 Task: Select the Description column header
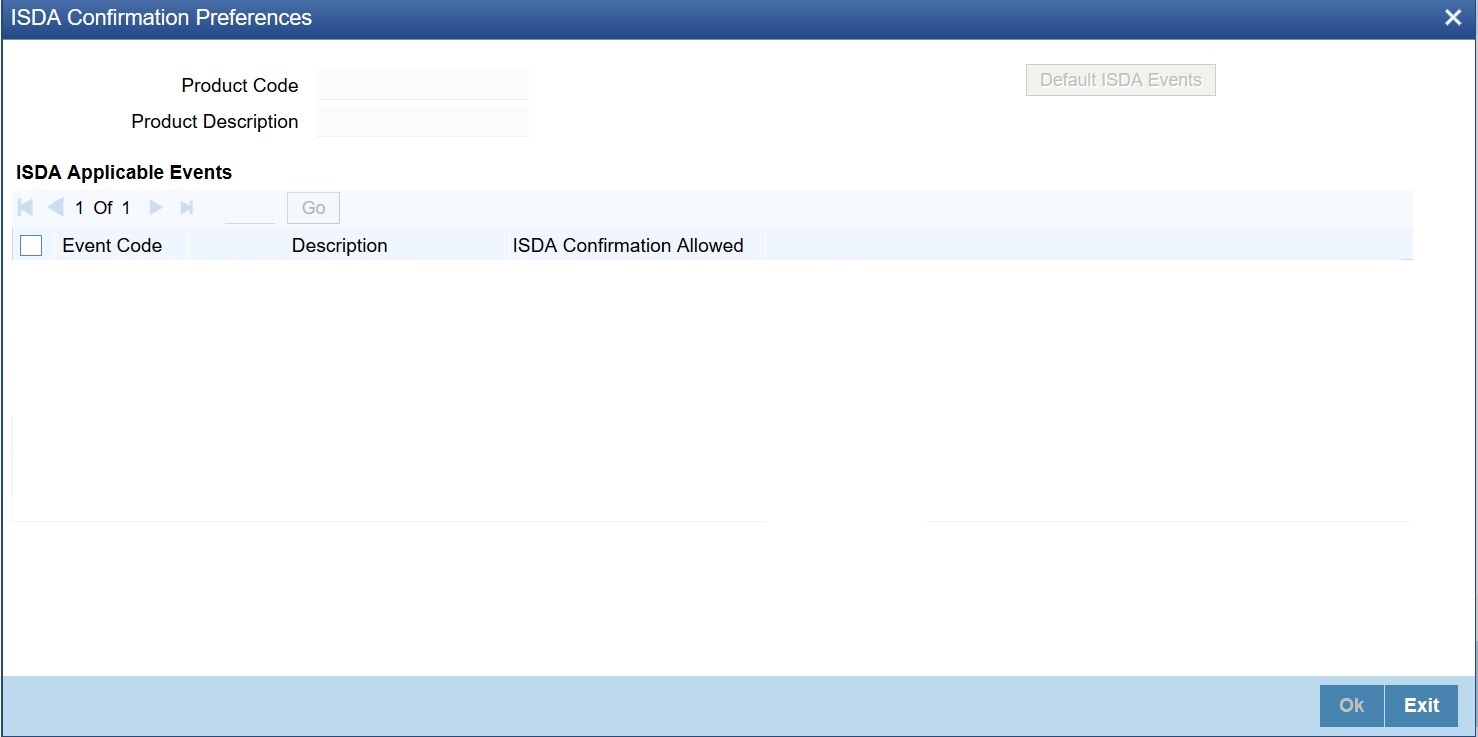[338, 245]
